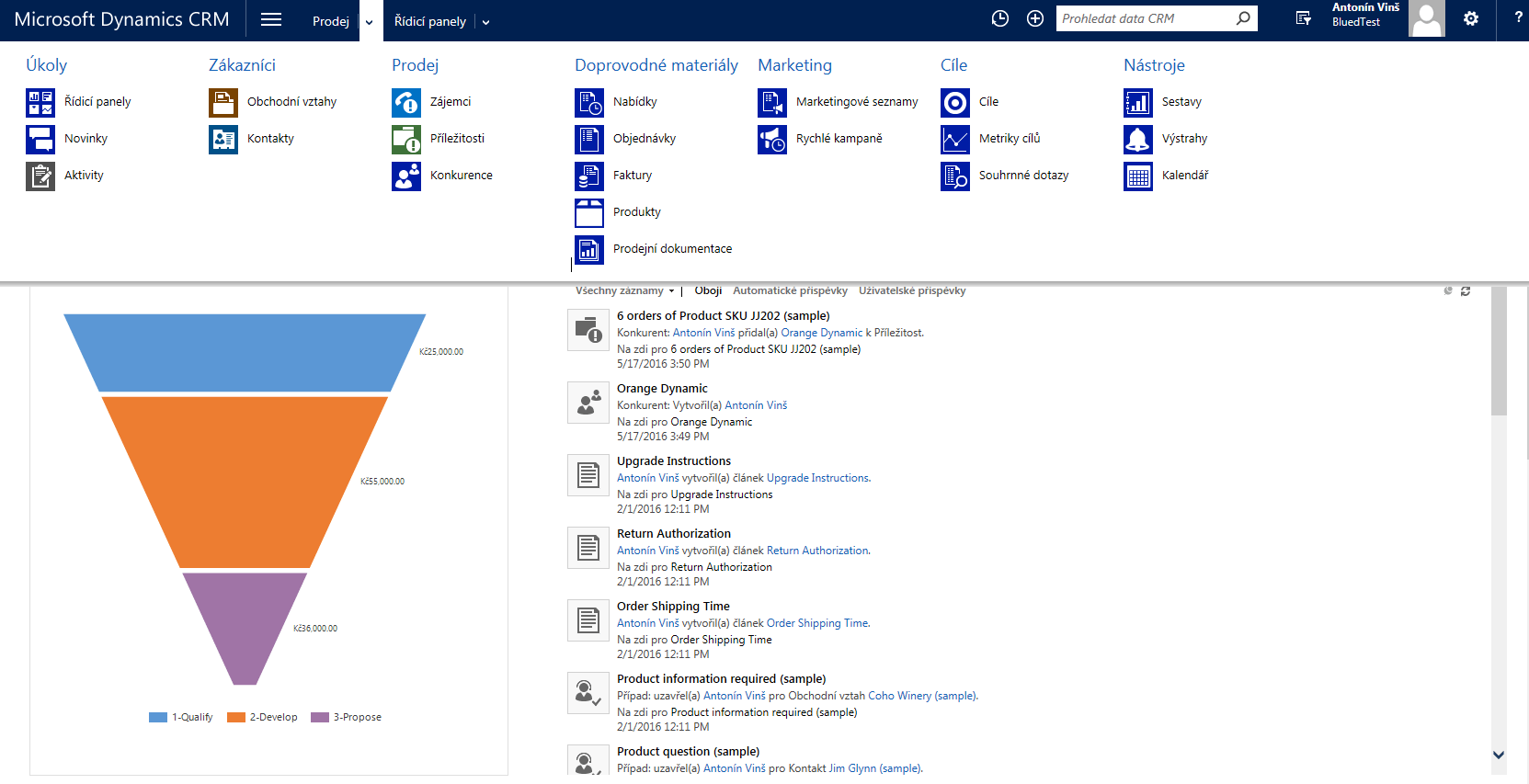Open the settings gear icon

[1471, 18]
